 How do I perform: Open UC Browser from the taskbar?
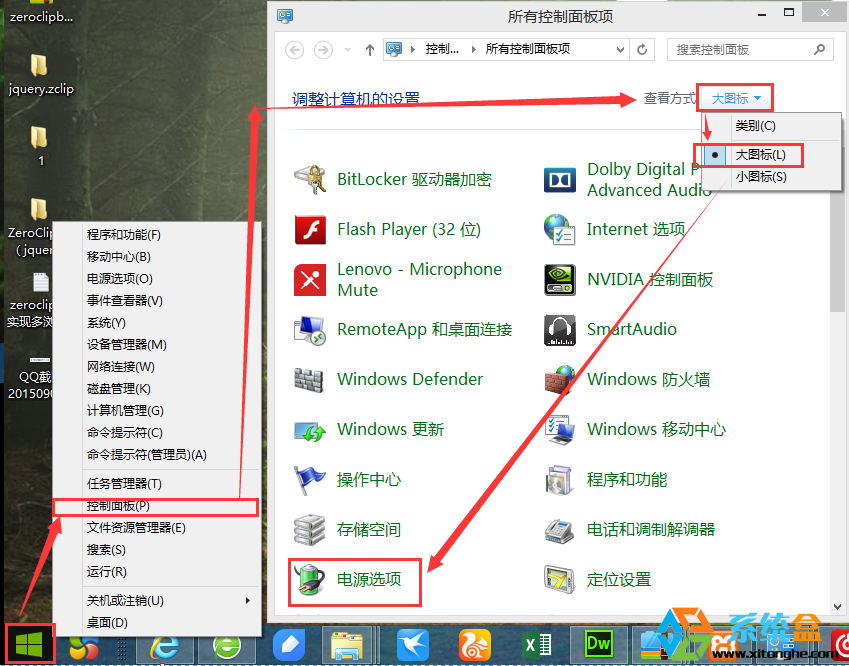(x=474, y=645)
